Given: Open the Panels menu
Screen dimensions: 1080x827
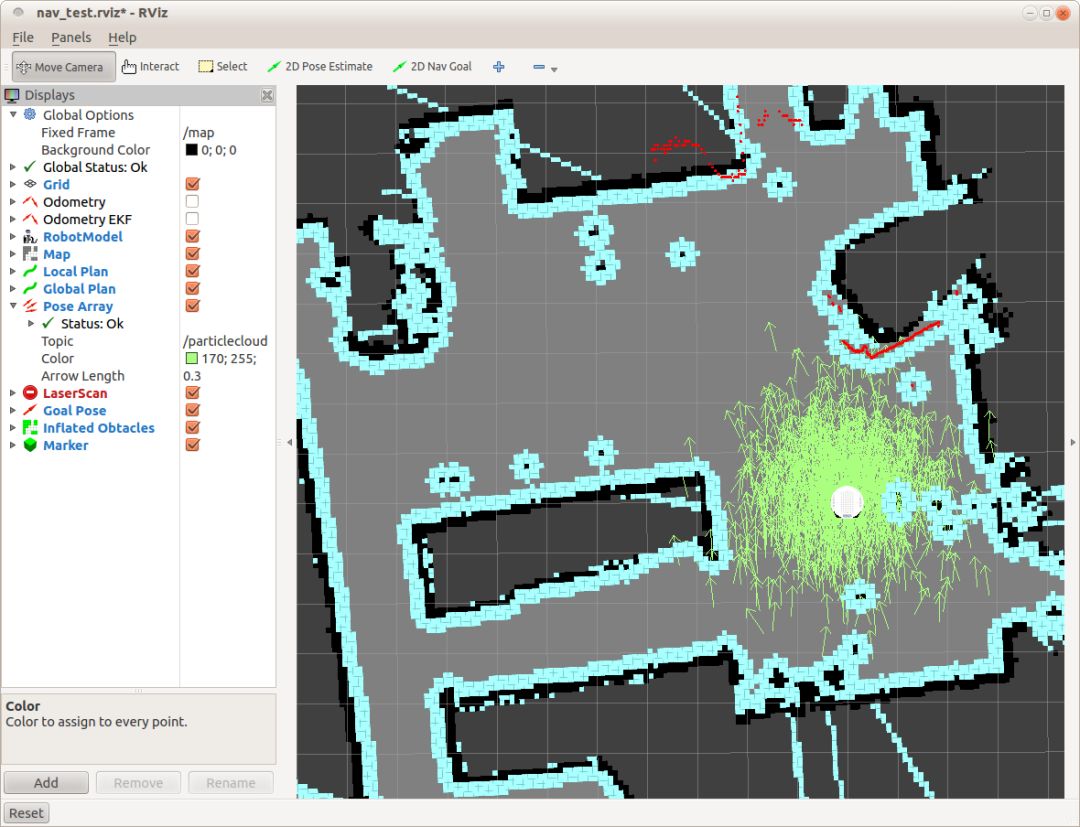Looking at the screenshot, I should (x=71, y=37).
